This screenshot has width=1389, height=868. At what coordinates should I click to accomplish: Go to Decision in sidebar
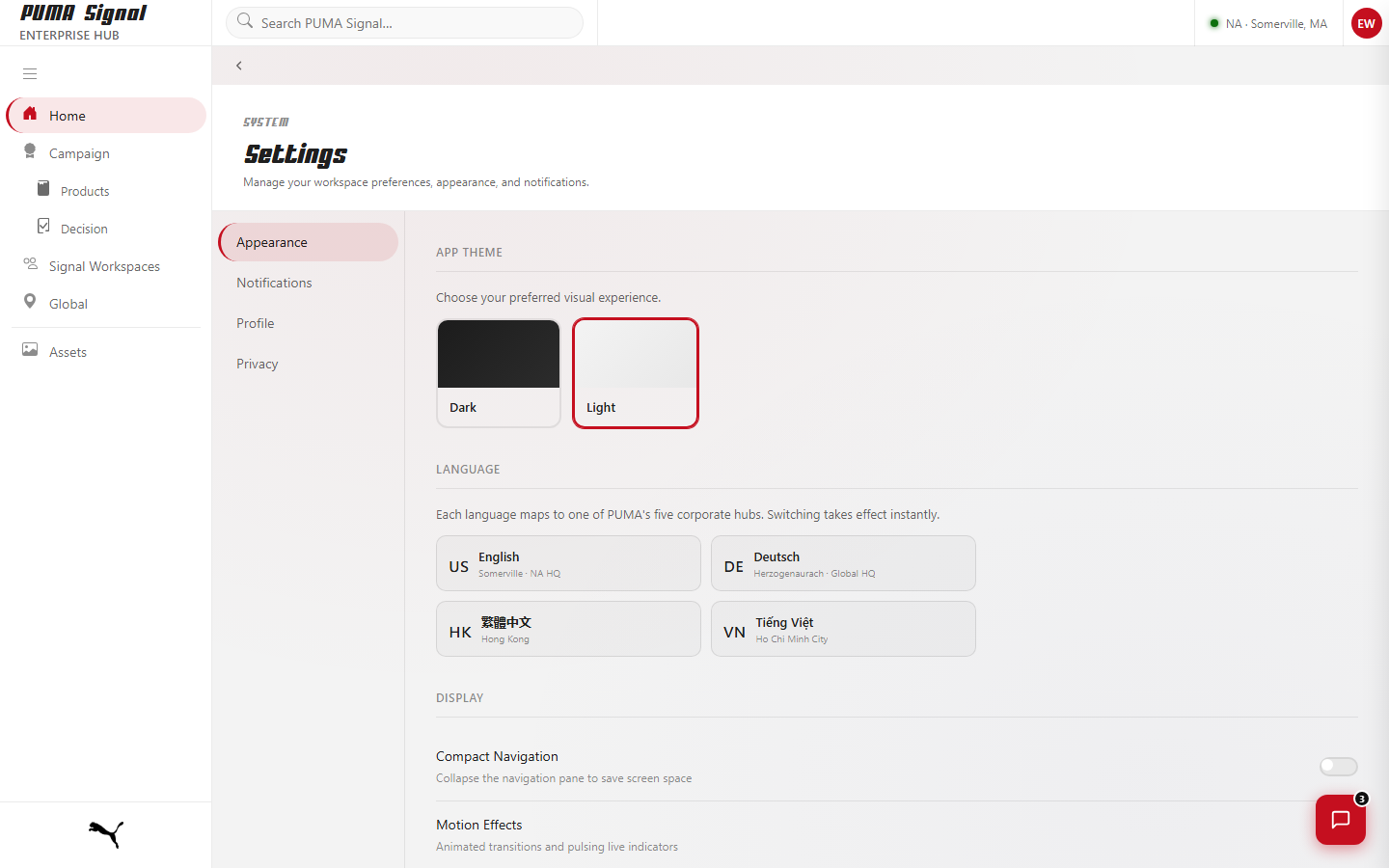click(106, 229)
